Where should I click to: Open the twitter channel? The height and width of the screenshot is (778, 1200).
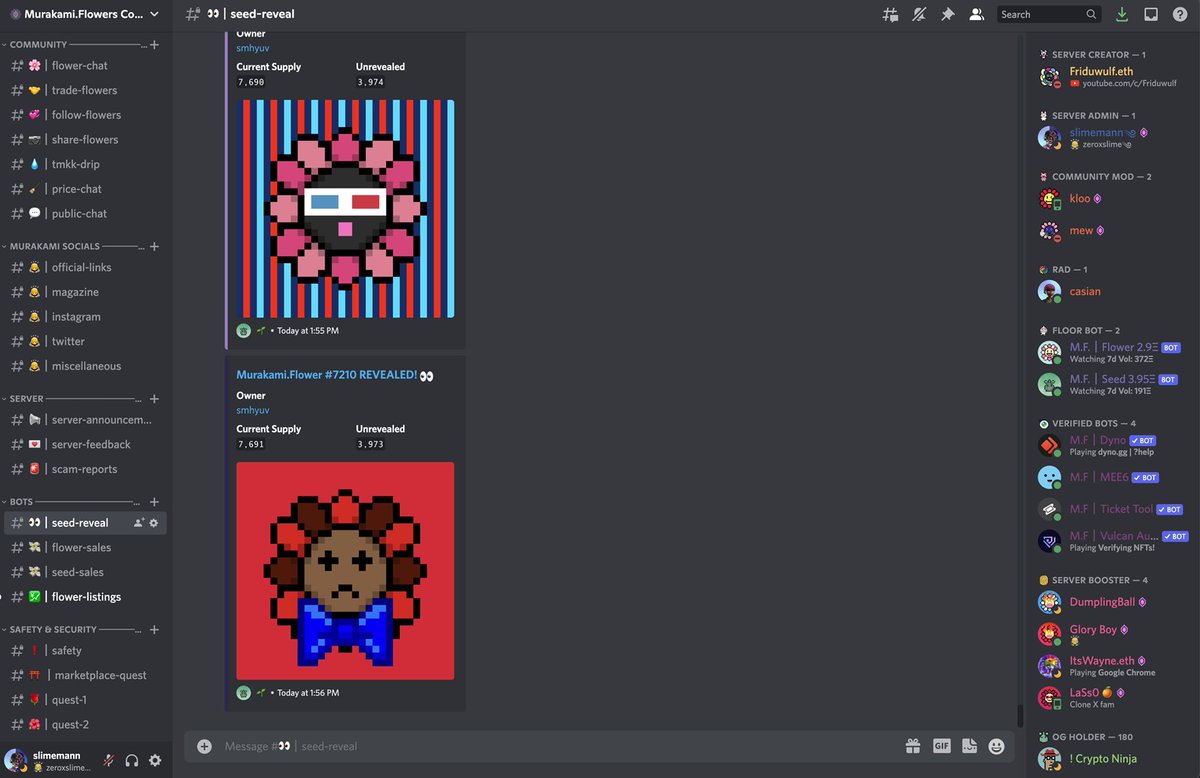[x=86, y=342]
